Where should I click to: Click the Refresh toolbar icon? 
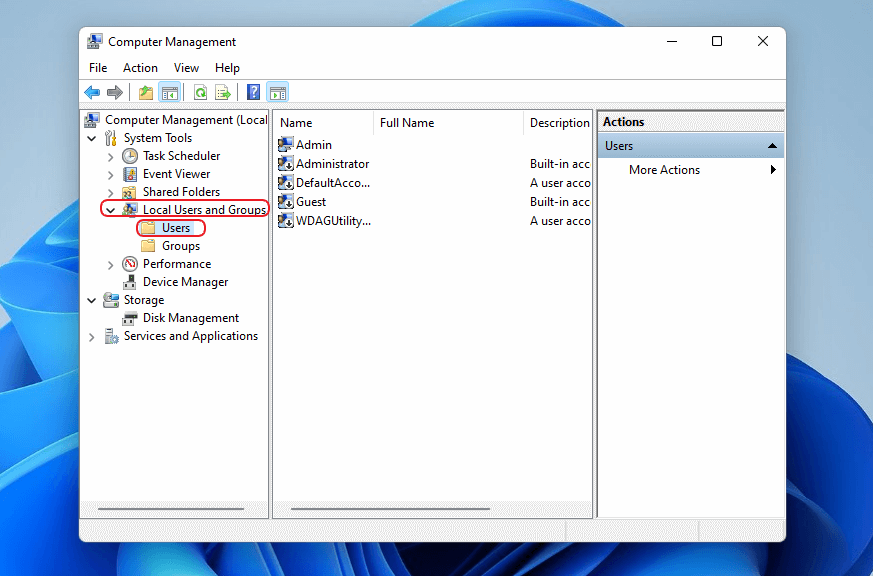click(x=200, y=93)
